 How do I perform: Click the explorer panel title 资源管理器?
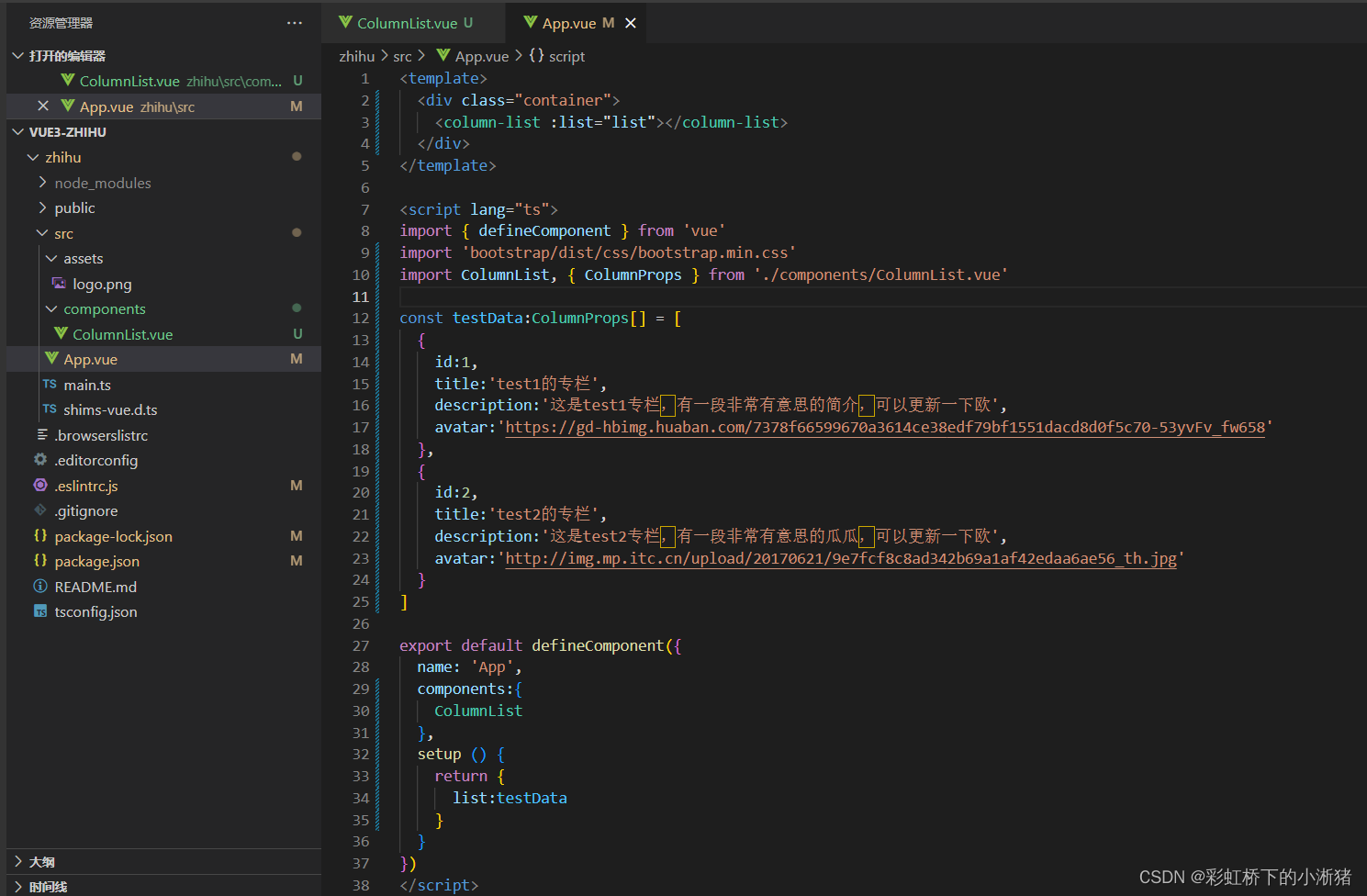61,23
